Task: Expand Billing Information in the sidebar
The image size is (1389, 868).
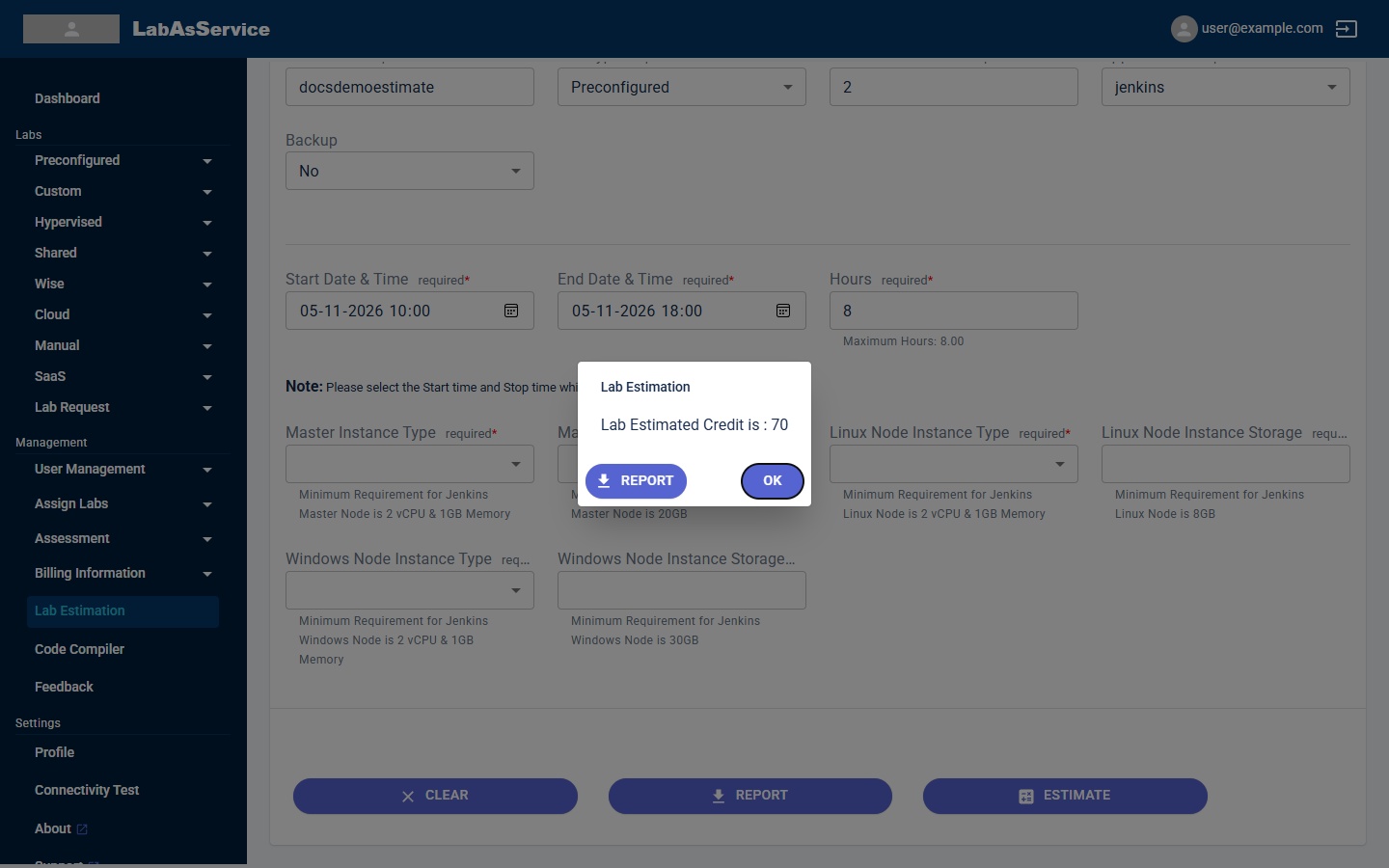Action: [x=123, y=573]
